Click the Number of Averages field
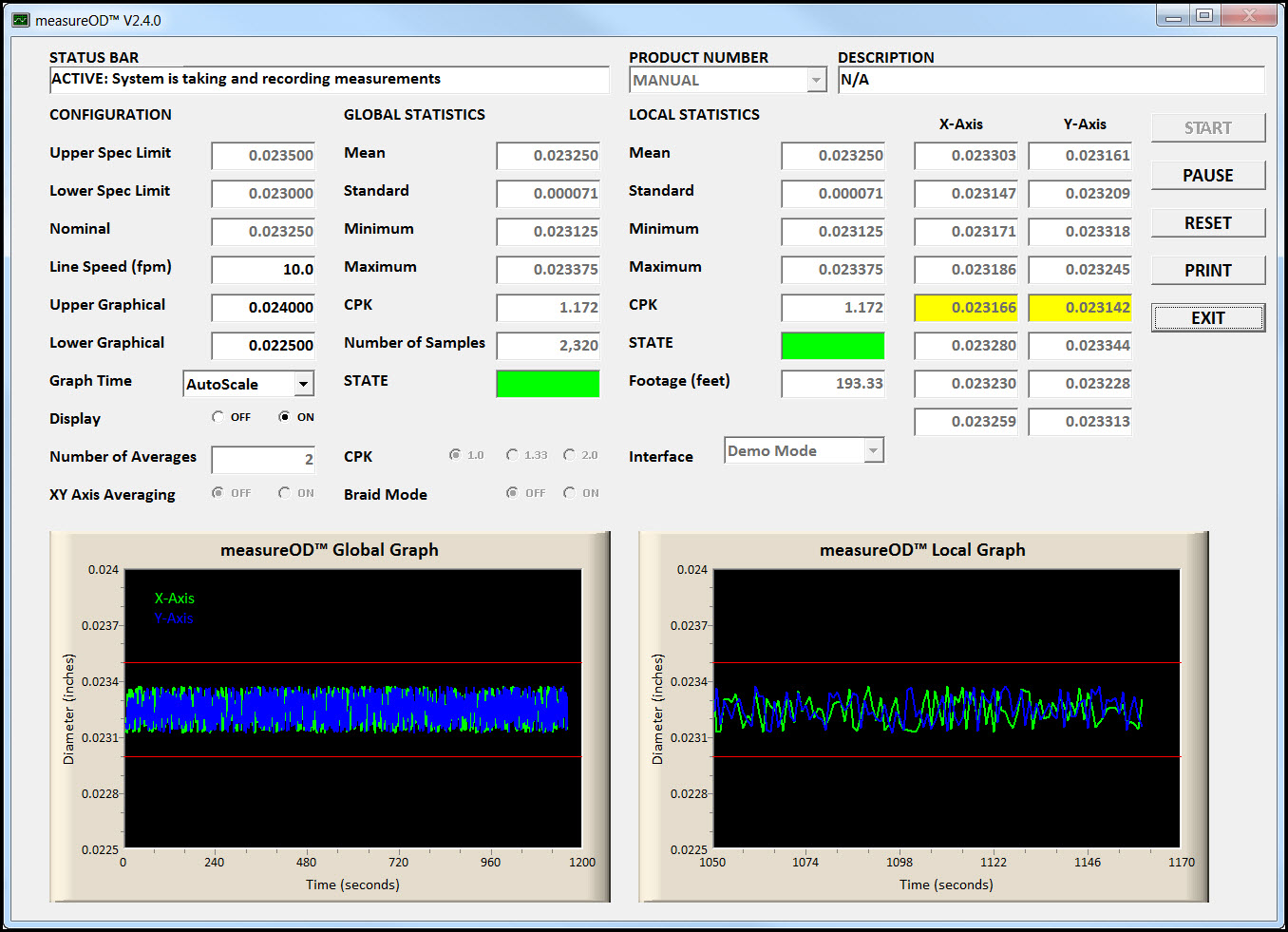Screen dimensions: 1288x932 pos(263,460)
